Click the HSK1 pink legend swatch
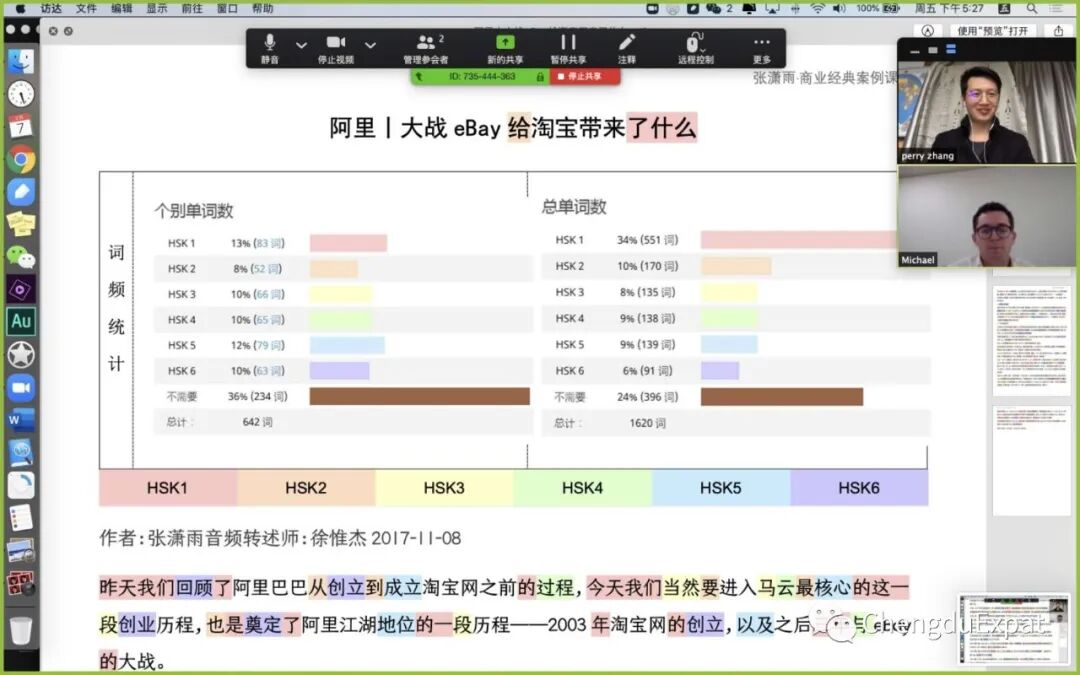 (168, 488)
